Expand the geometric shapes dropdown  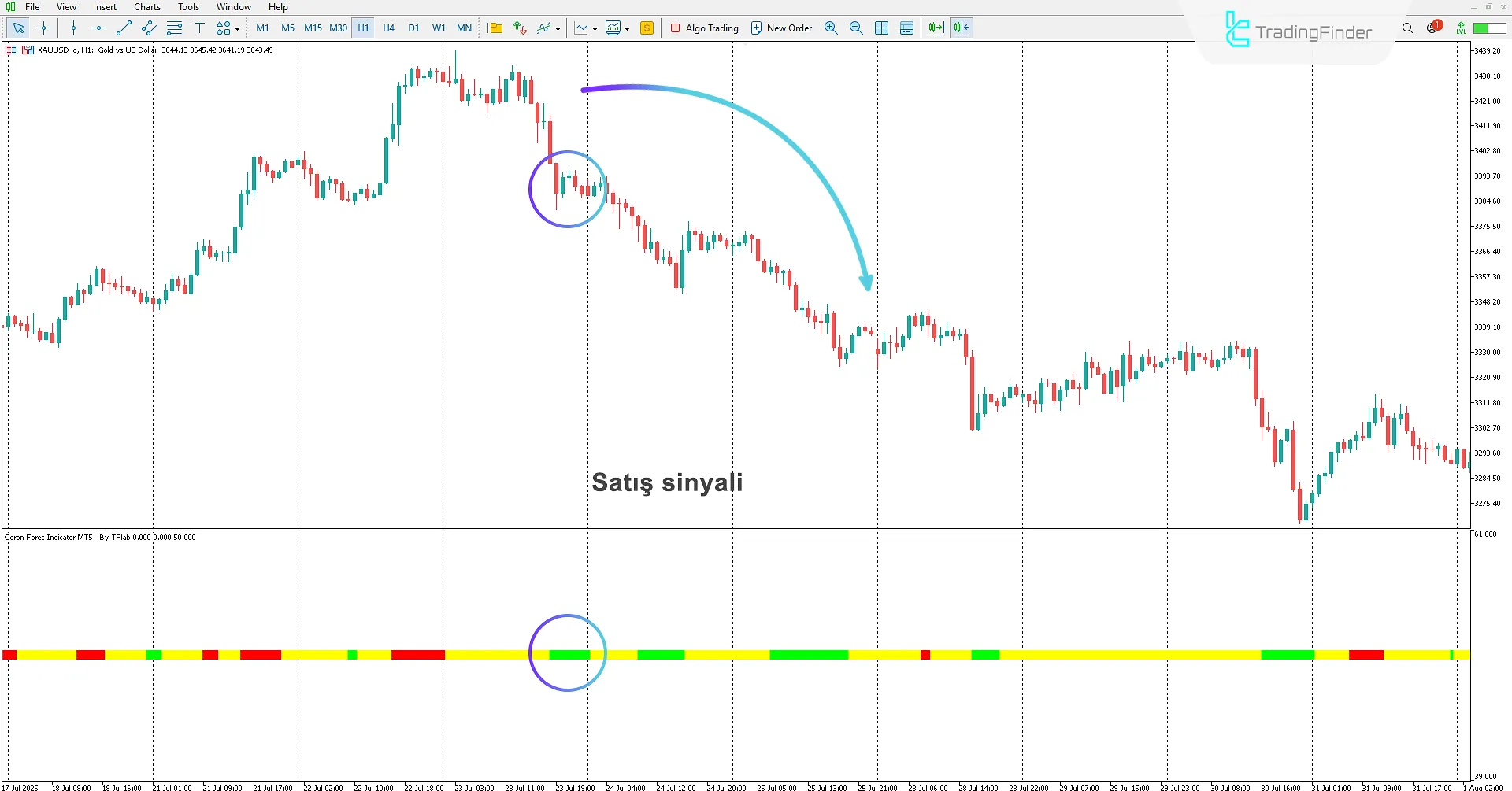pyautogui.click(x=236, y=28)
